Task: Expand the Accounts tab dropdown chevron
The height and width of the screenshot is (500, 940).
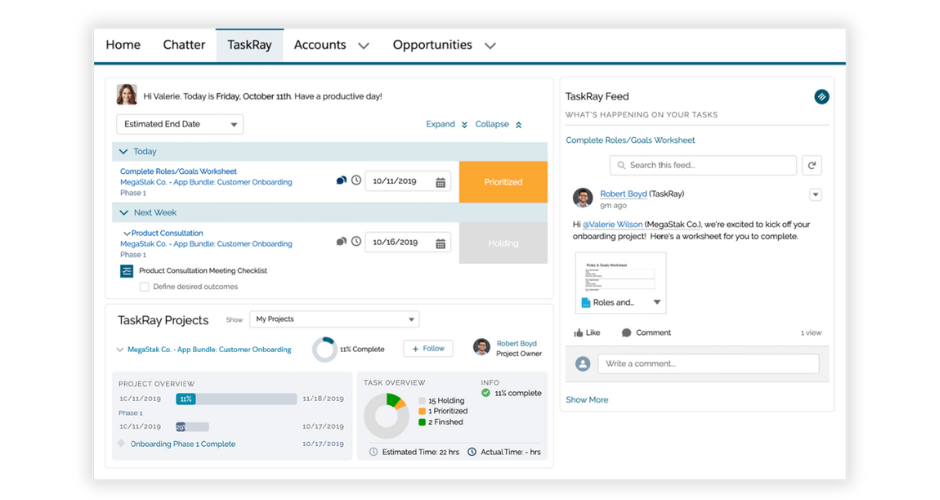Action: [363, 46]
